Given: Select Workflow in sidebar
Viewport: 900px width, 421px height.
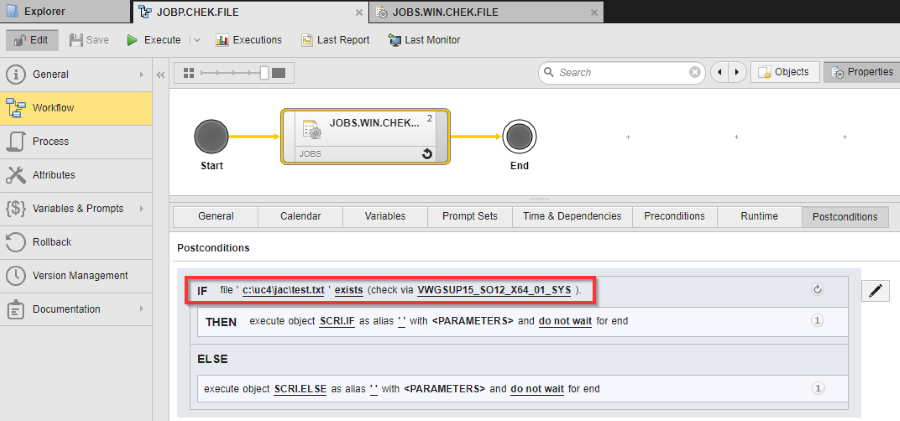Looking at the screenshot, I should 76,108.
